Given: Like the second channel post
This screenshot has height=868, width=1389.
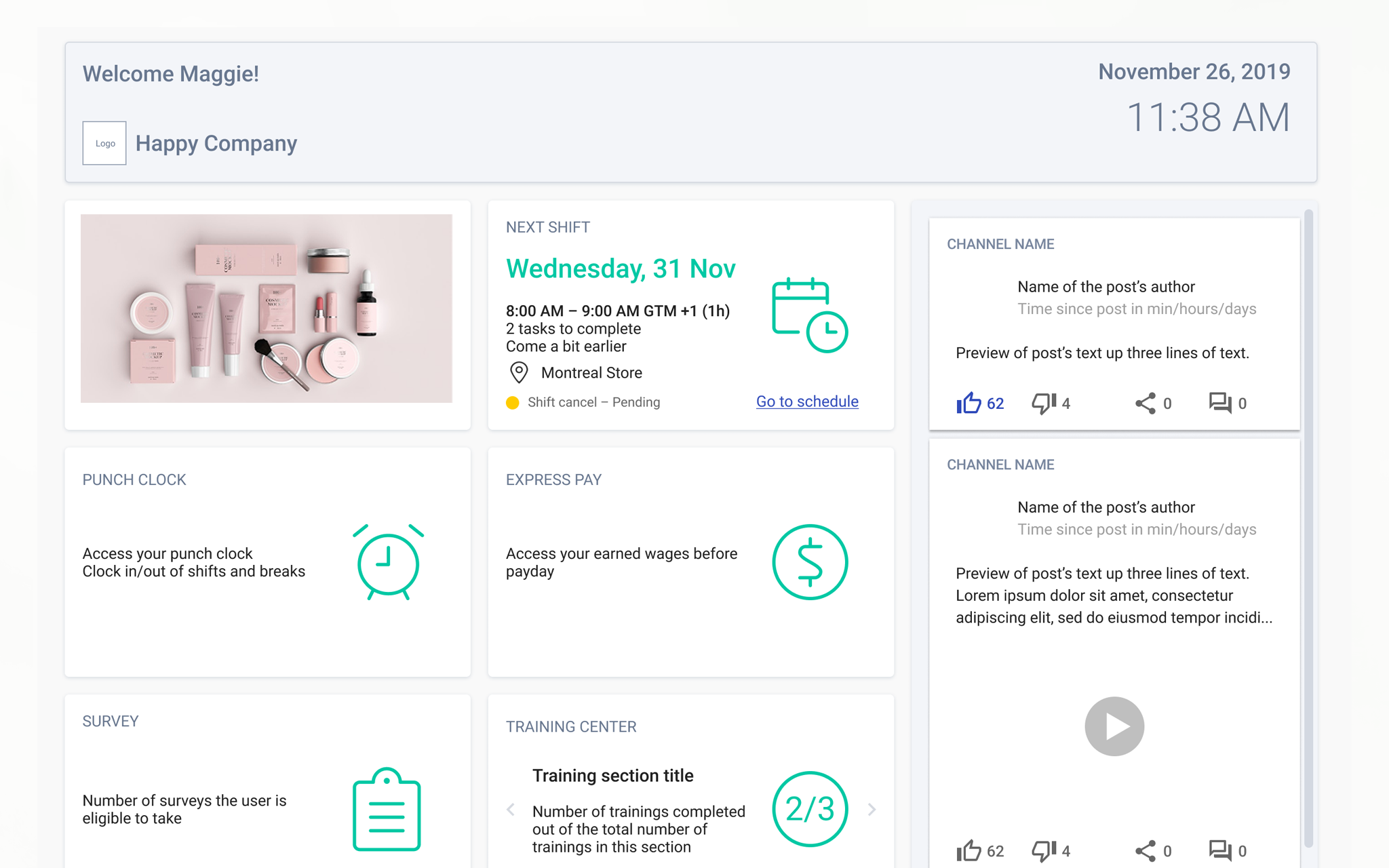Looking at the screenshot, I should tap(969, 850).
